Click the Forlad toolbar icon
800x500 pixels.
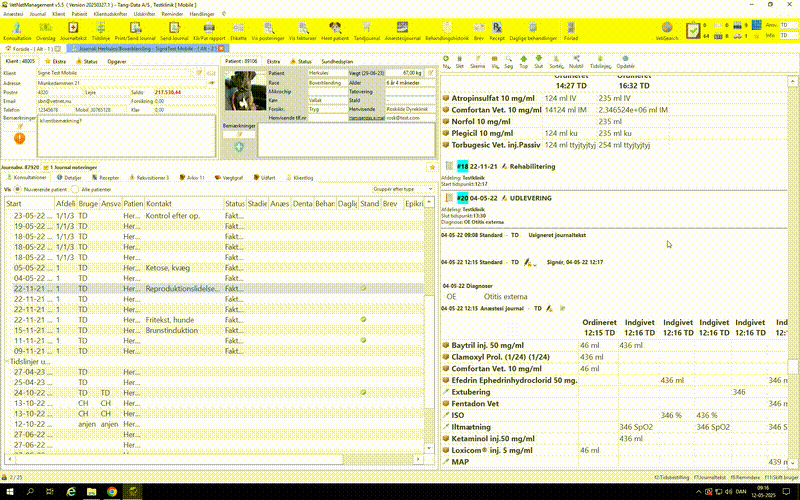(571, 31)
